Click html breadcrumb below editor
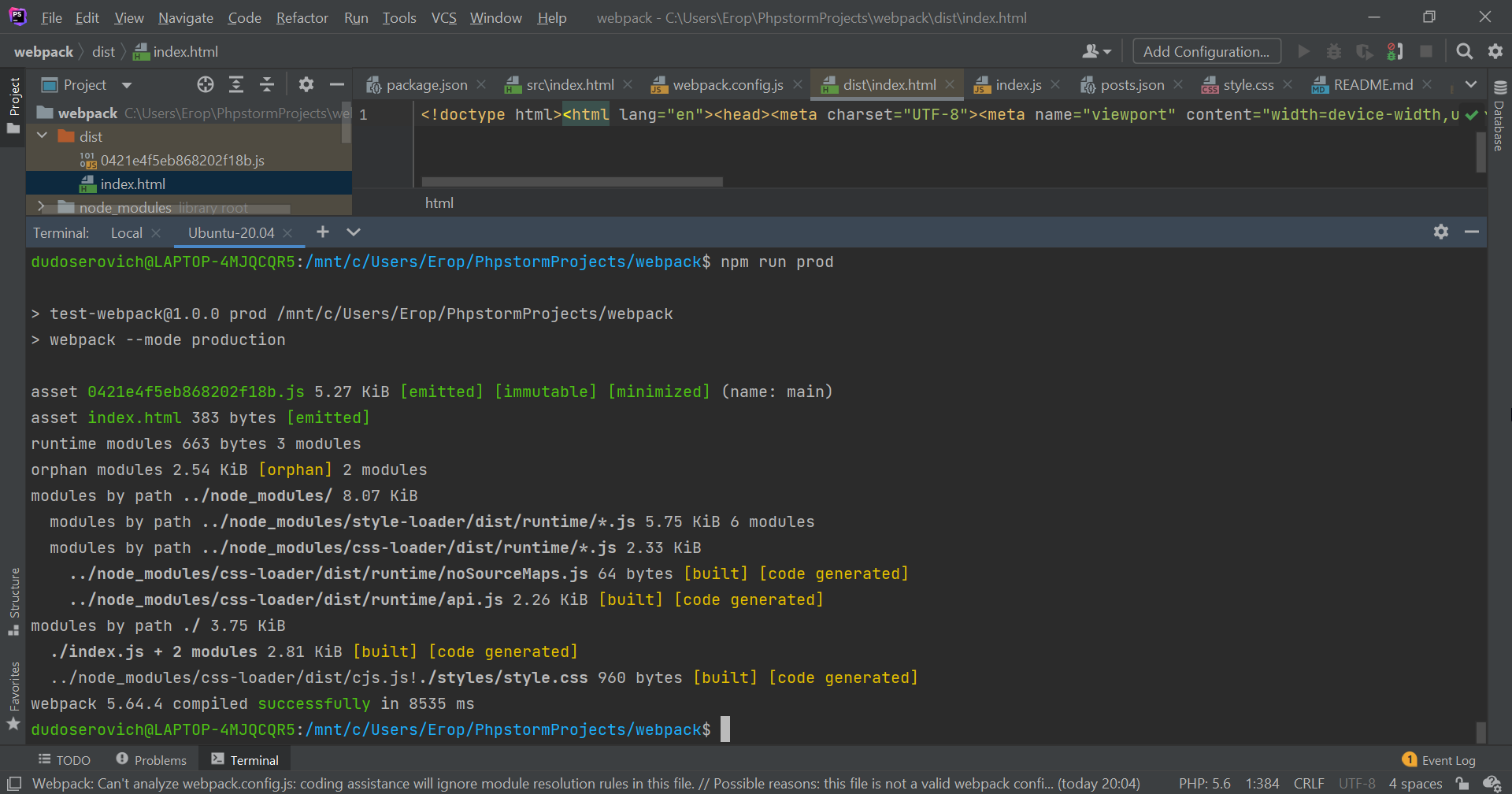Screen dimensions: 1512x794 click(x=439, y=202)
